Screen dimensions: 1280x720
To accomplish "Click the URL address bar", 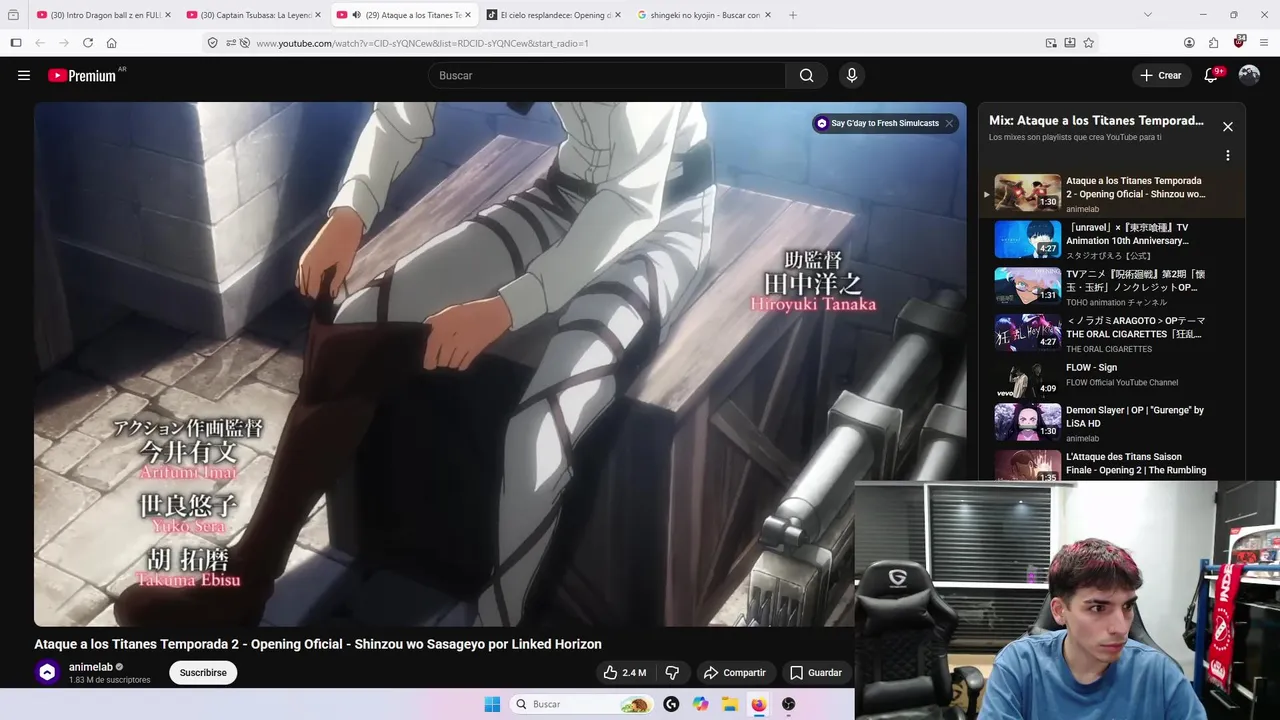I will click(x=640, y=43).
